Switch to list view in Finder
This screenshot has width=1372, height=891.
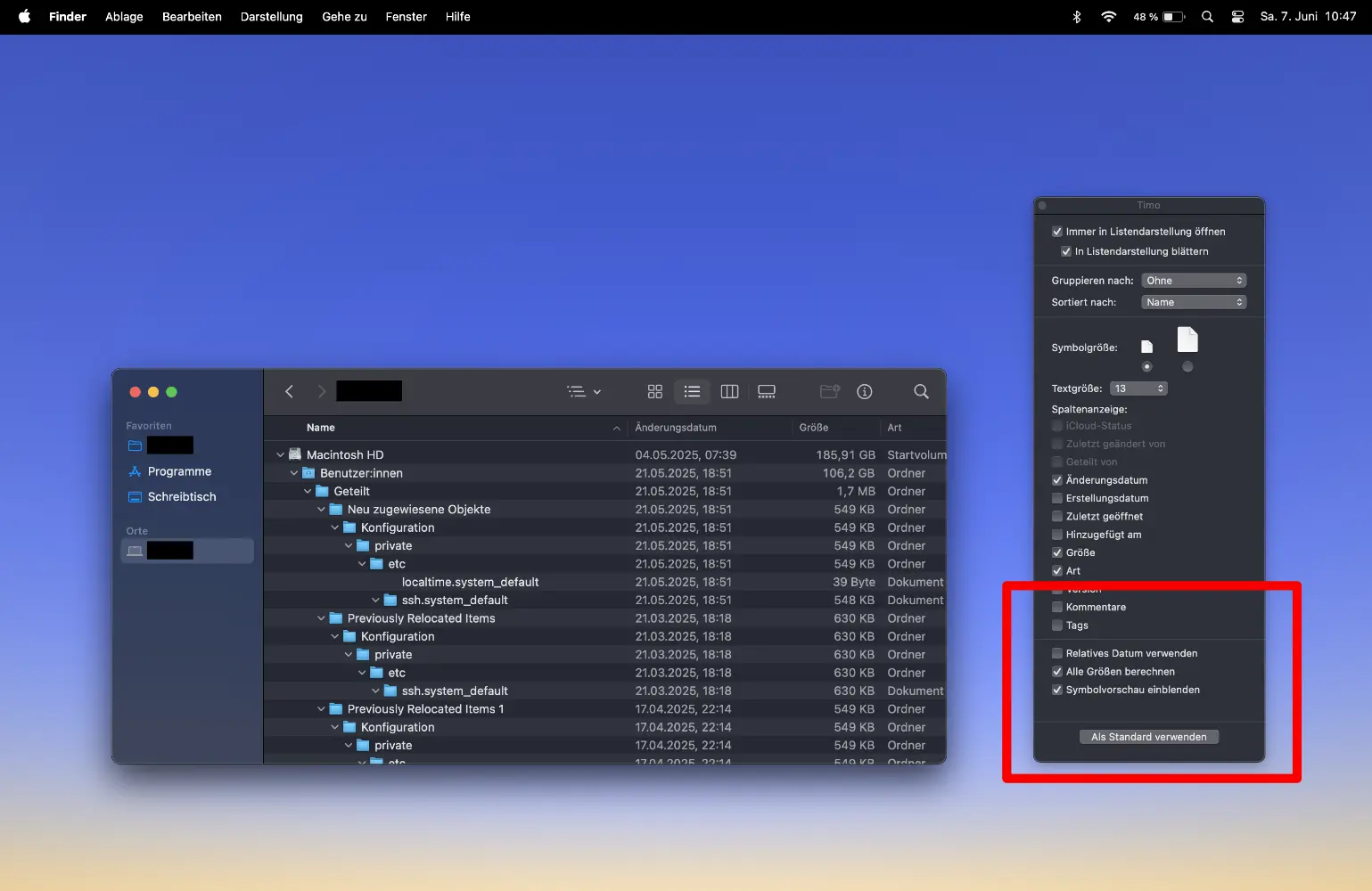(692, 391)
